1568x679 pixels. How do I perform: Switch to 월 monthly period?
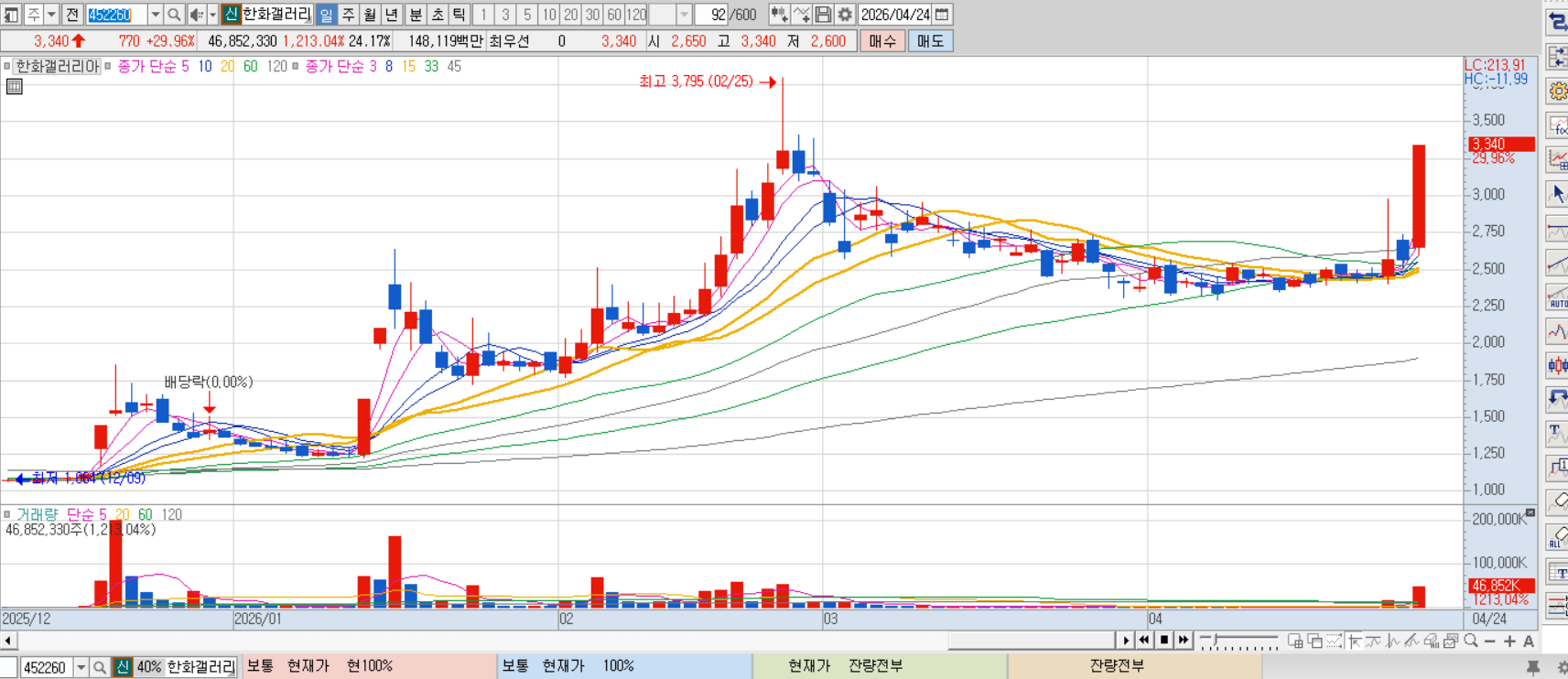370,15
